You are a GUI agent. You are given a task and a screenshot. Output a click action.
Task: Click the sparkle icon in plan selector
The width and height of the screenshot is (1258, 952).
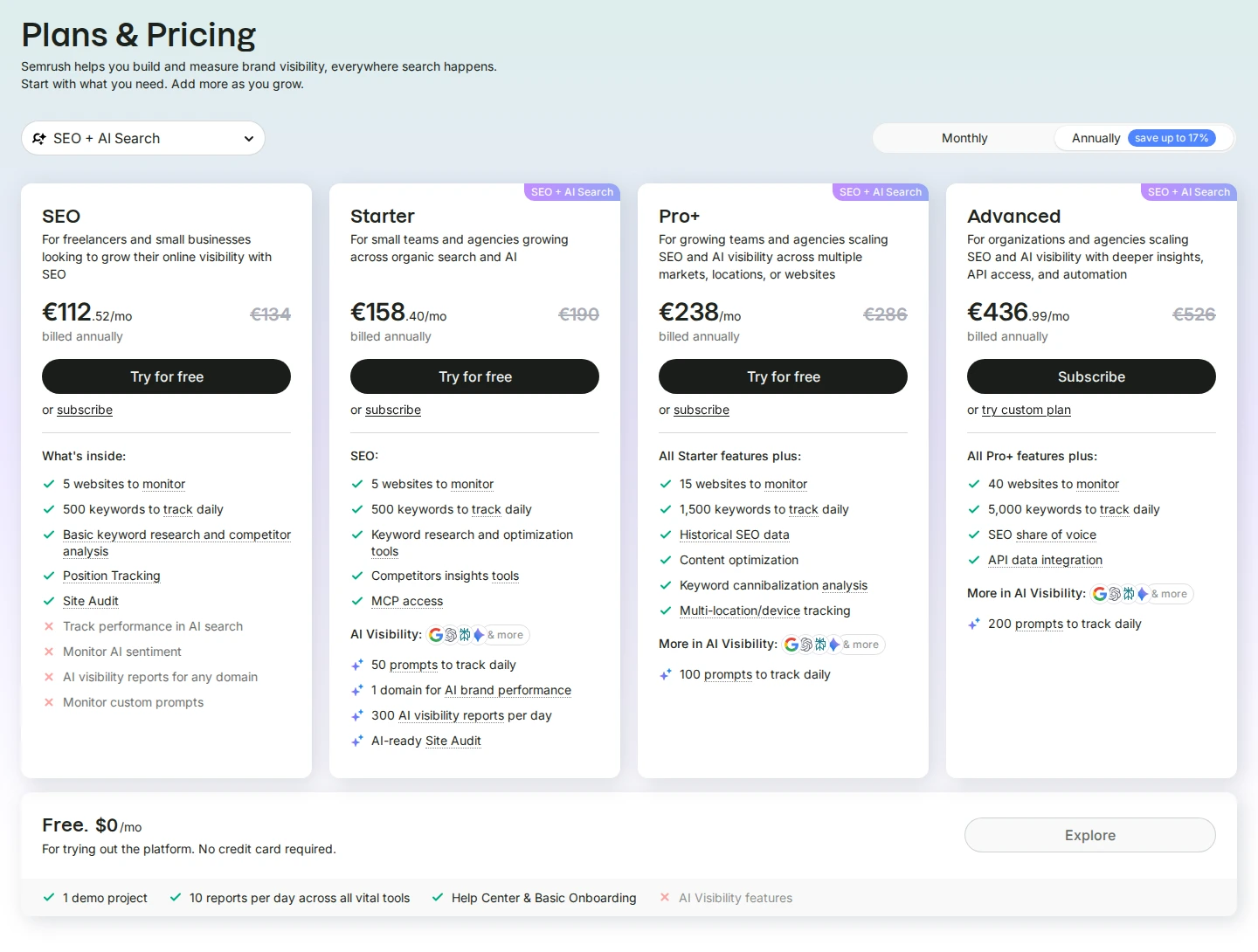39,138
